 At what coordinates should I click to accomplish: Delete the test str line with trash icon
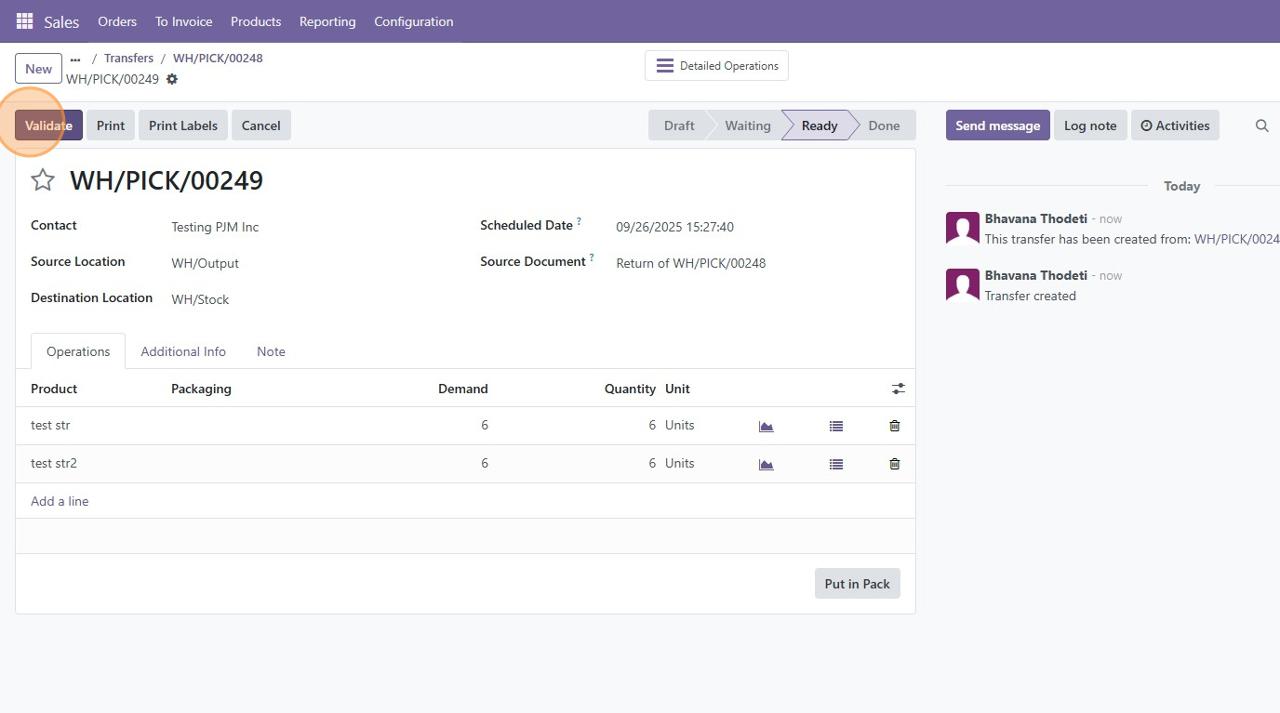click(894, 426)
